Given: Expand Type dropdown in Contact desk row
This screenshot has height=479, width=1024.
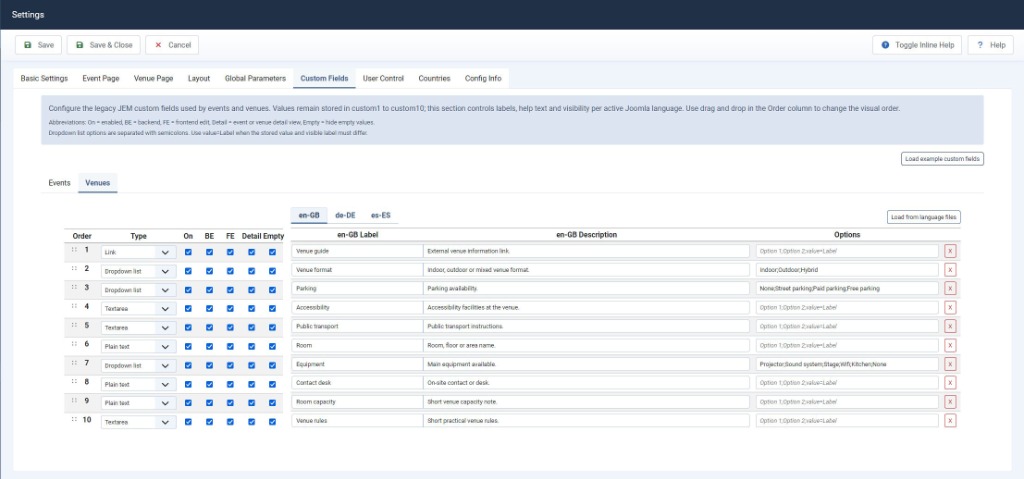Looking at the screenshot, I should [138, 384].
